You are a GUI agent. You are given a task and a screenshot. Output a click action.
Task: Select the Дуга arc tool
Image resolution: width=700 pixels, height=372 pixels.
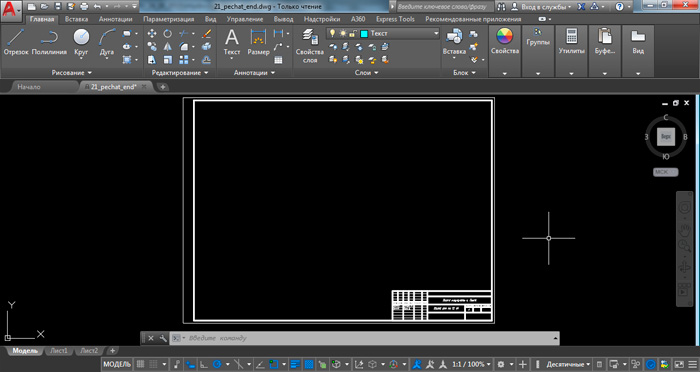tap(107, 42)
